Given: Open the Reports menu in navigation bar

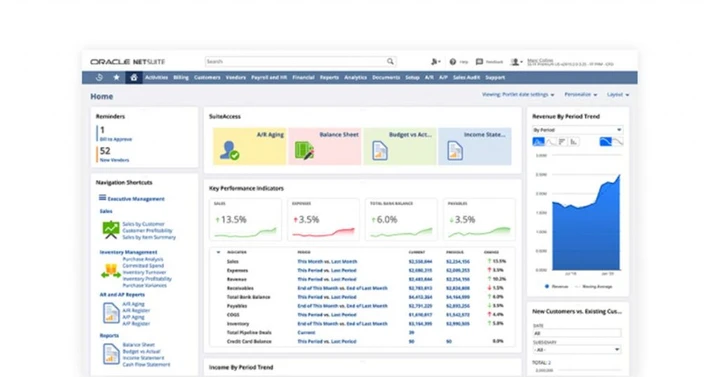Looking at the screenshot, I should 329,78.
